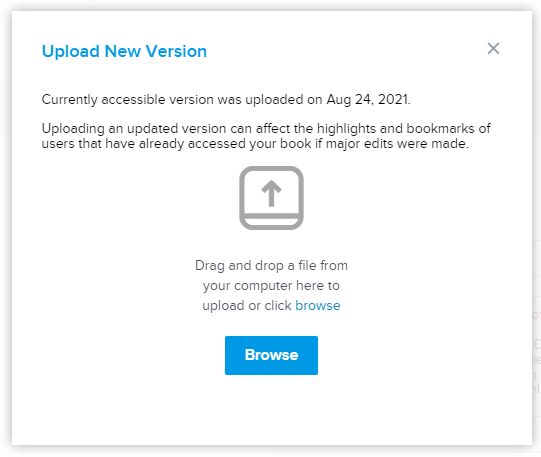Click the word 'Upload' in the dialog title
This screenshot has height=457, width=541.
(x=71, y=52)
